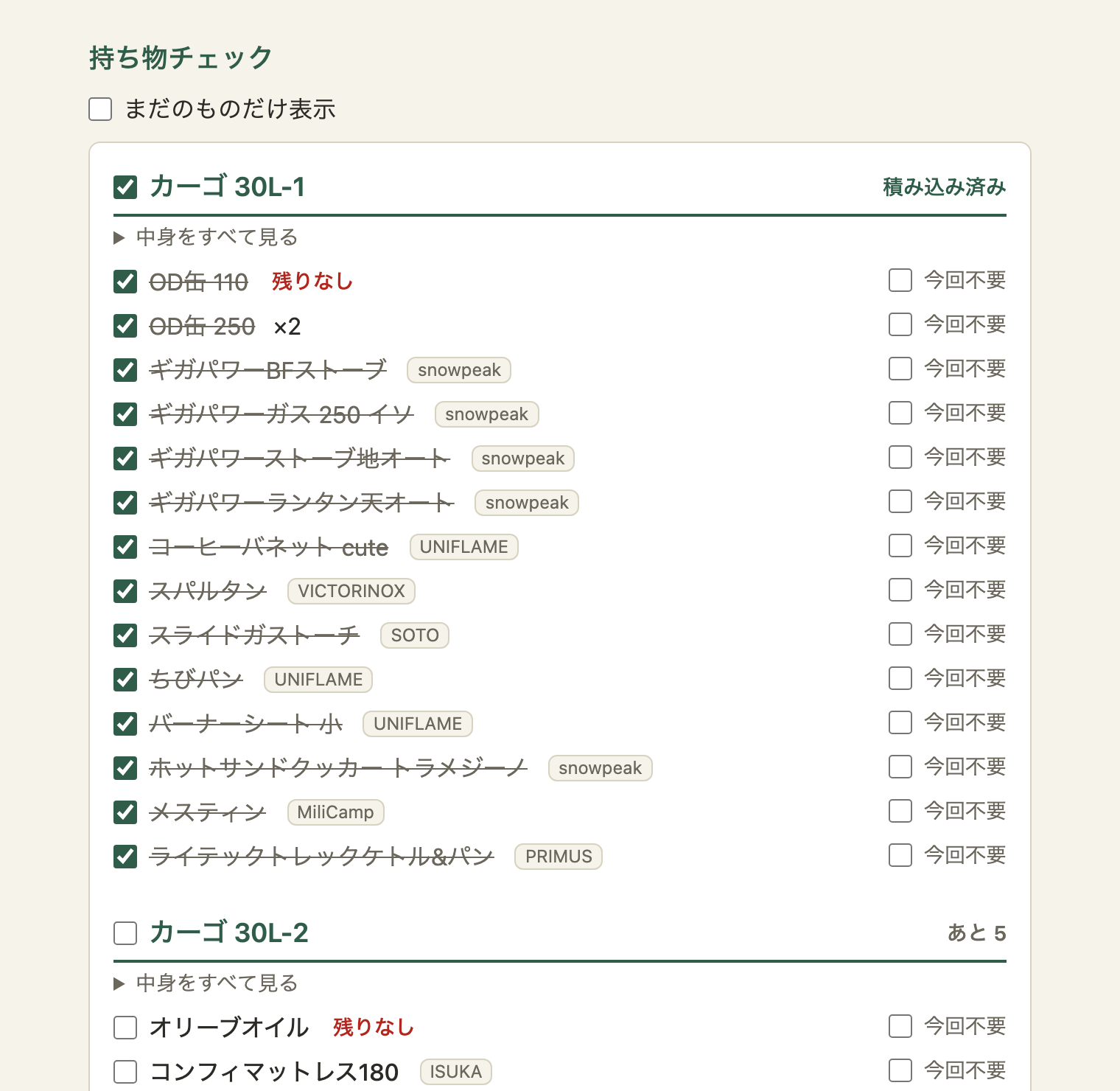1120x1091 pixels.
Task: Mark スライドガストーチ as 今回不要
Action: [900, 634]
